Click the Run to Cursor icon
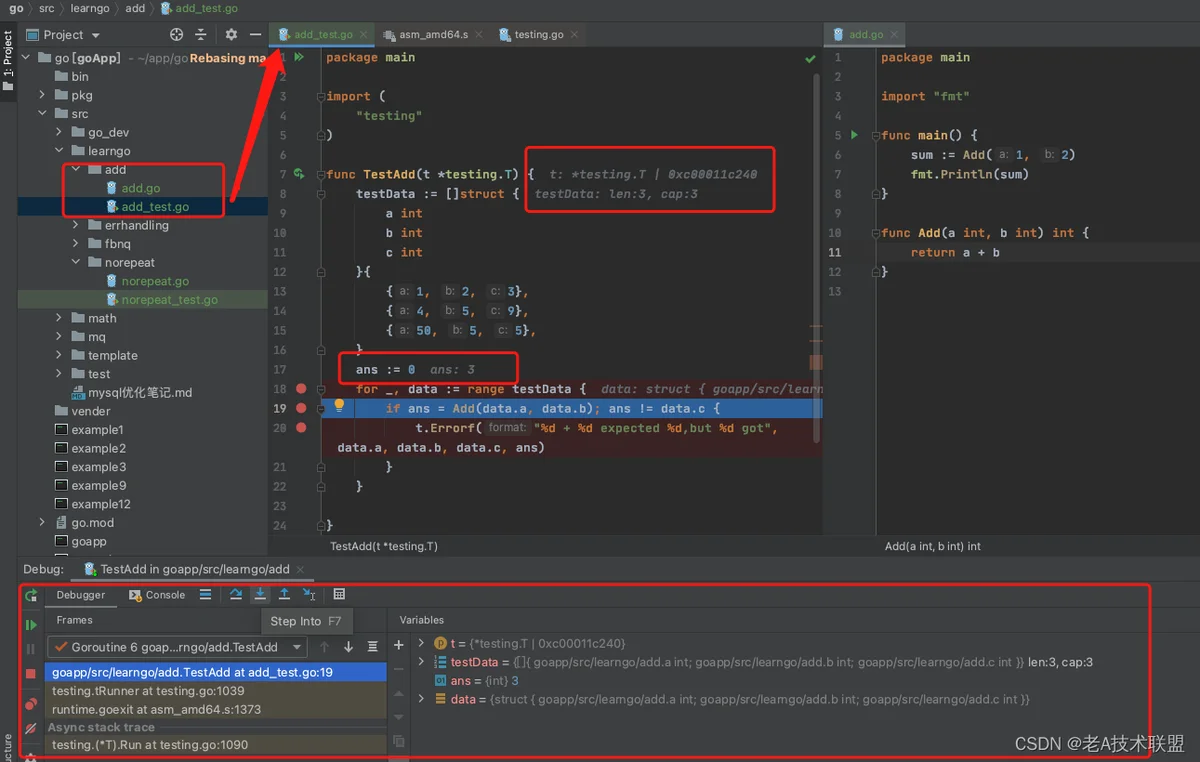Viewport: 1200px width, 762px height. [309, 594]
